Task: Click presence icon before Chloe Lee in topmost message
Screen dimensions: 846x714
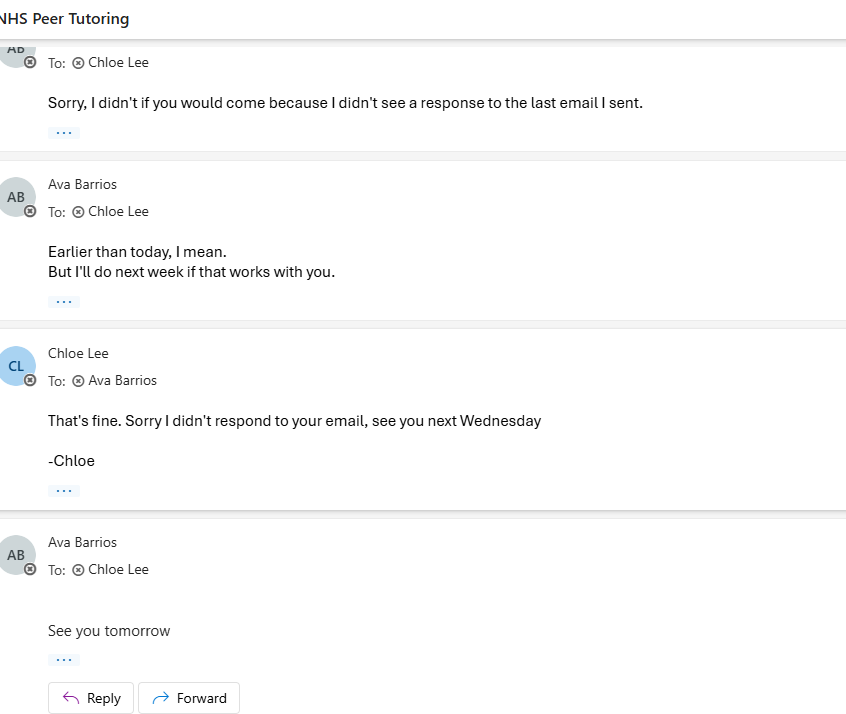Action: click(x=78, y=63)
